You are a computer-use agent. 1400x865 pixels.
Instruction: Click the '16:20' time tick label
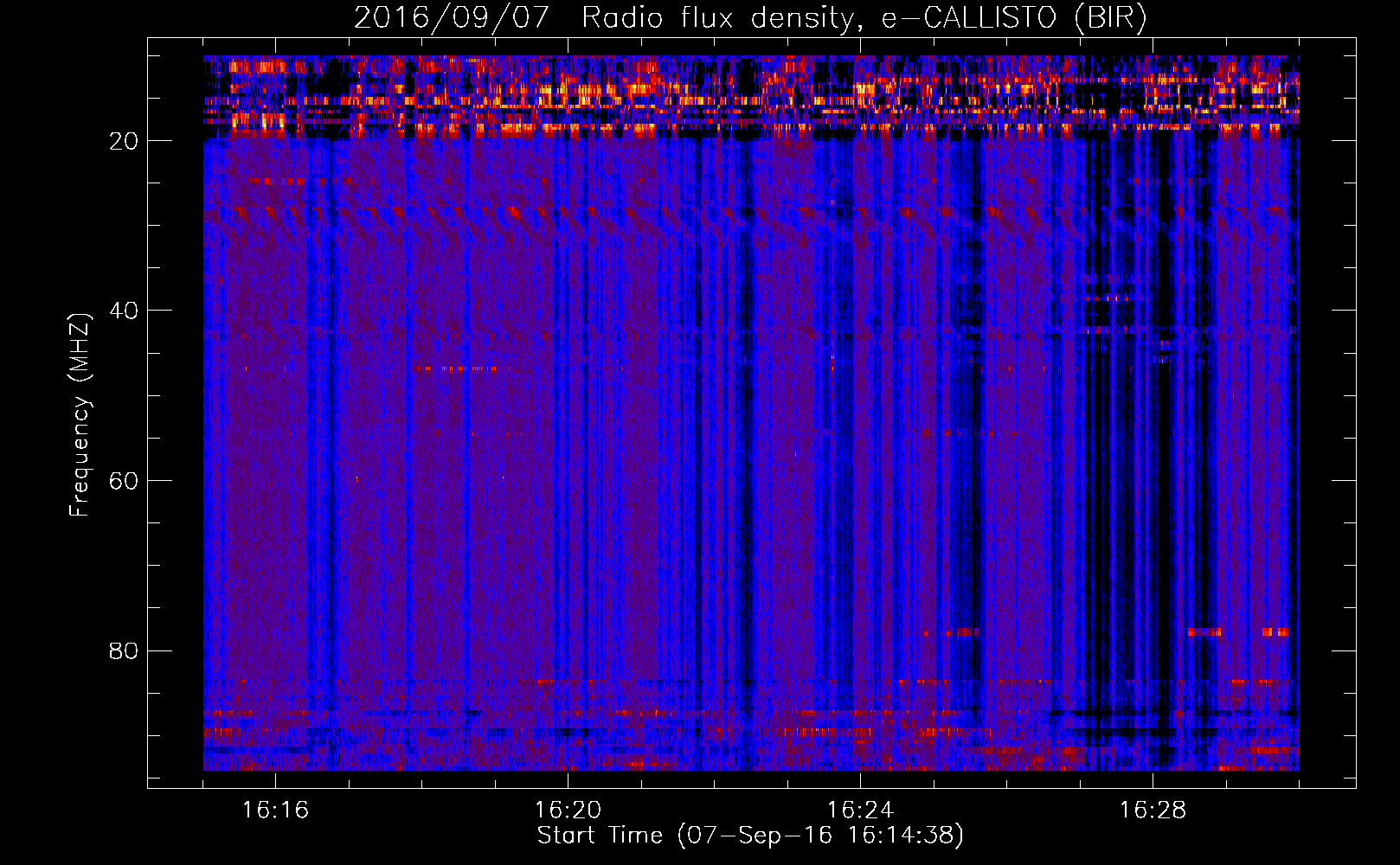(x=568, y=811)
